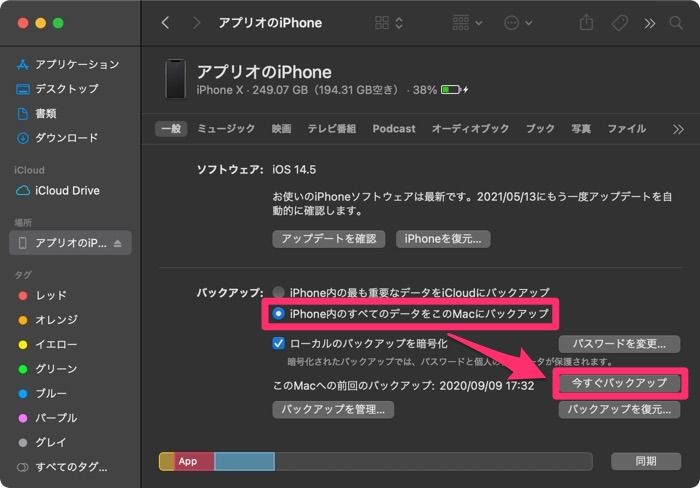The width and height of the screenshot is (700, 488).
Task: Select the Red (レッド) tag
Action: 42,296
